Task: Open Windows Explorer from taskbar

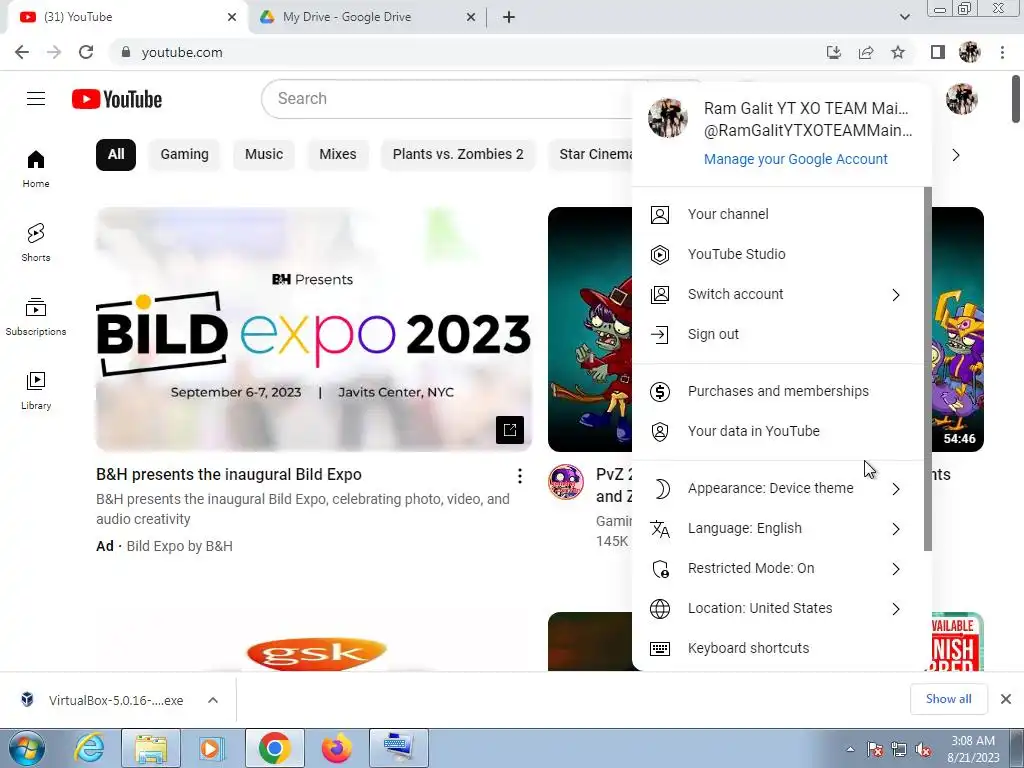Action: pos(151,748)
